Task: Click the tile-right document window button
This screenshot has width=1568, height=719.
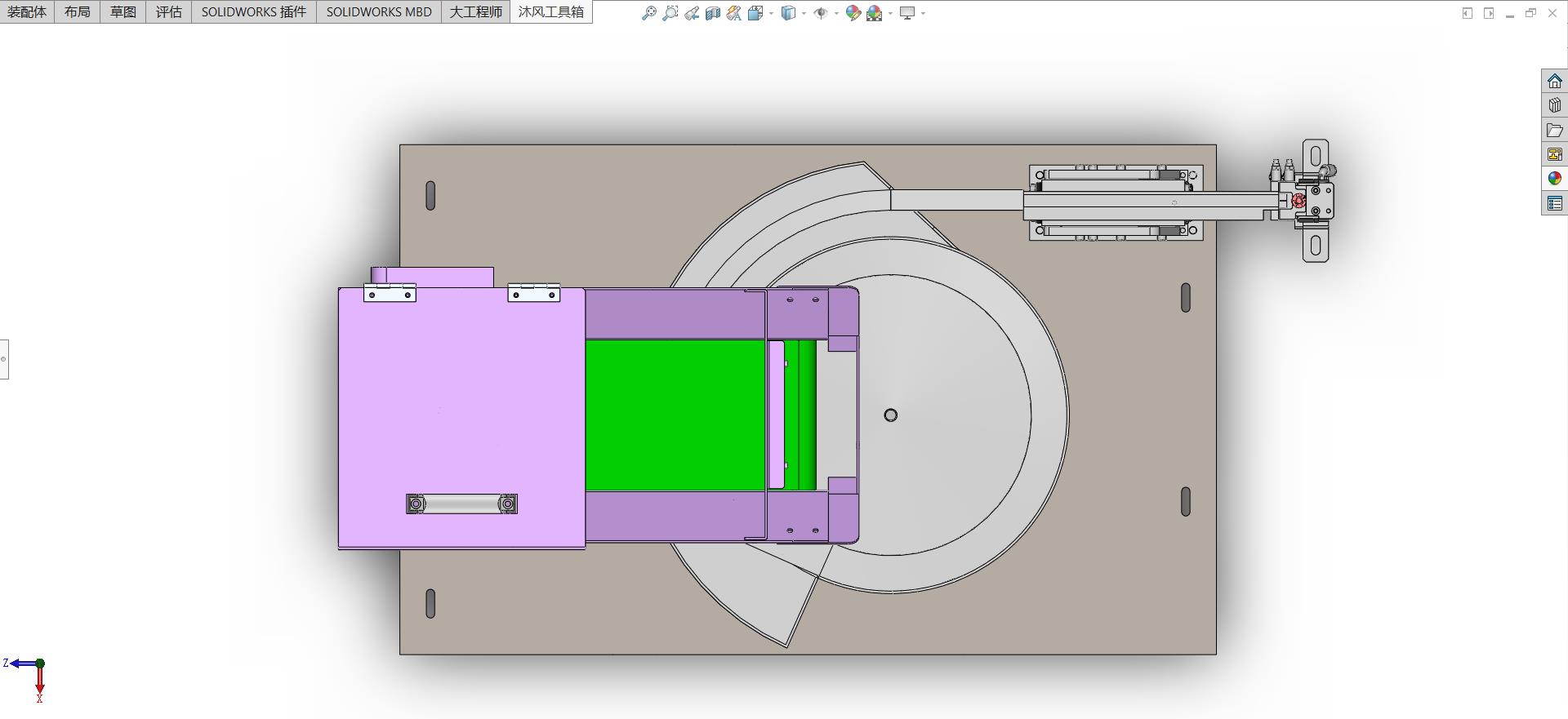Action: click(x=1489, y=13)
